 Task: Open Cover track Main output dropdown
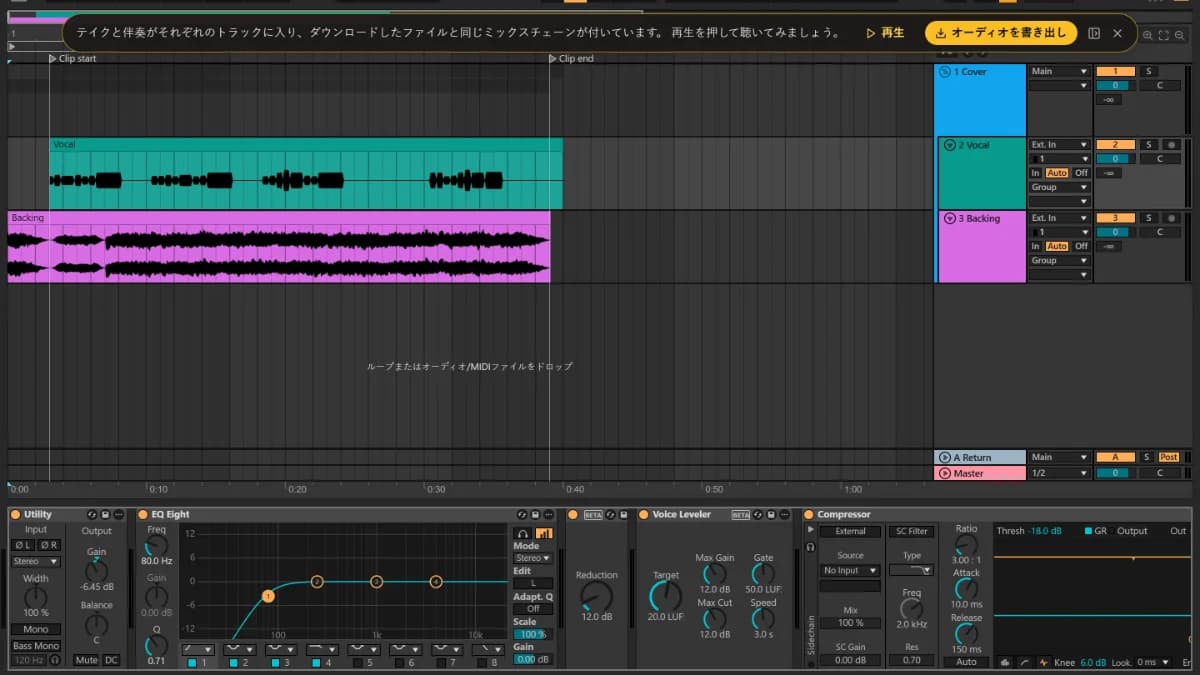click(x=1059, y=71)
